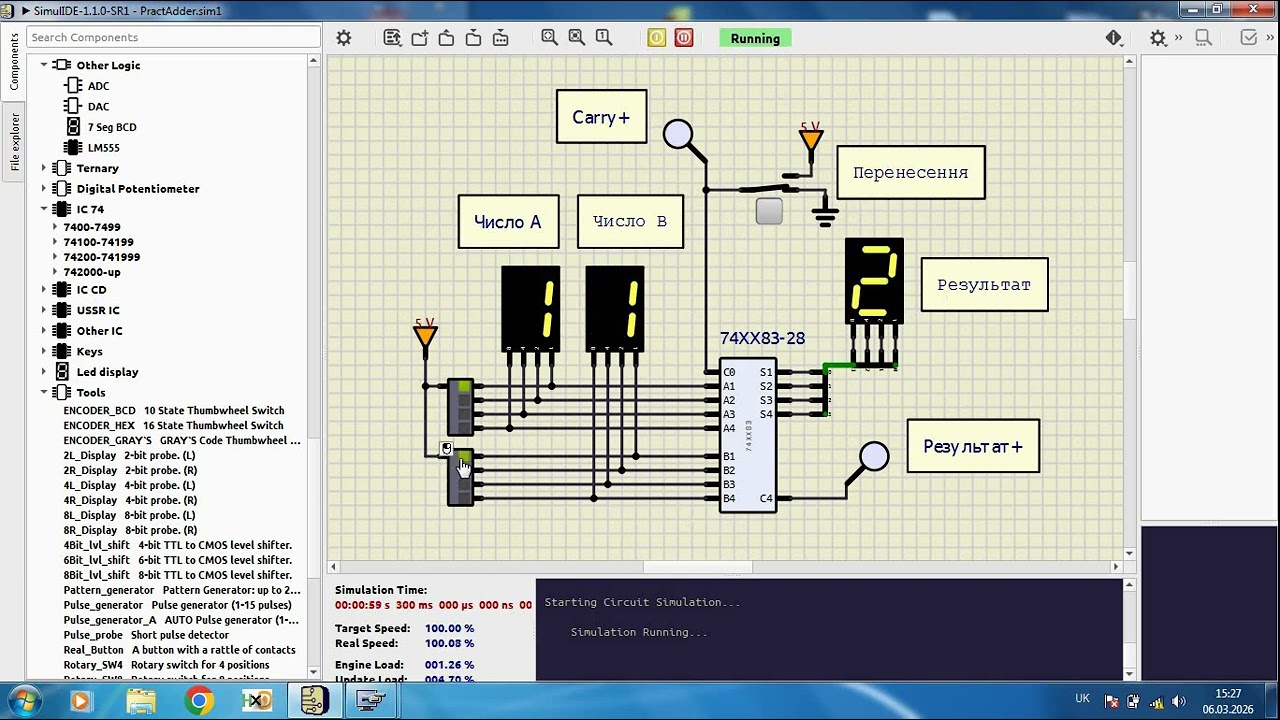
Task: Select ENCODER_BCD thumbwheel switch item
Action: [174, 410]
